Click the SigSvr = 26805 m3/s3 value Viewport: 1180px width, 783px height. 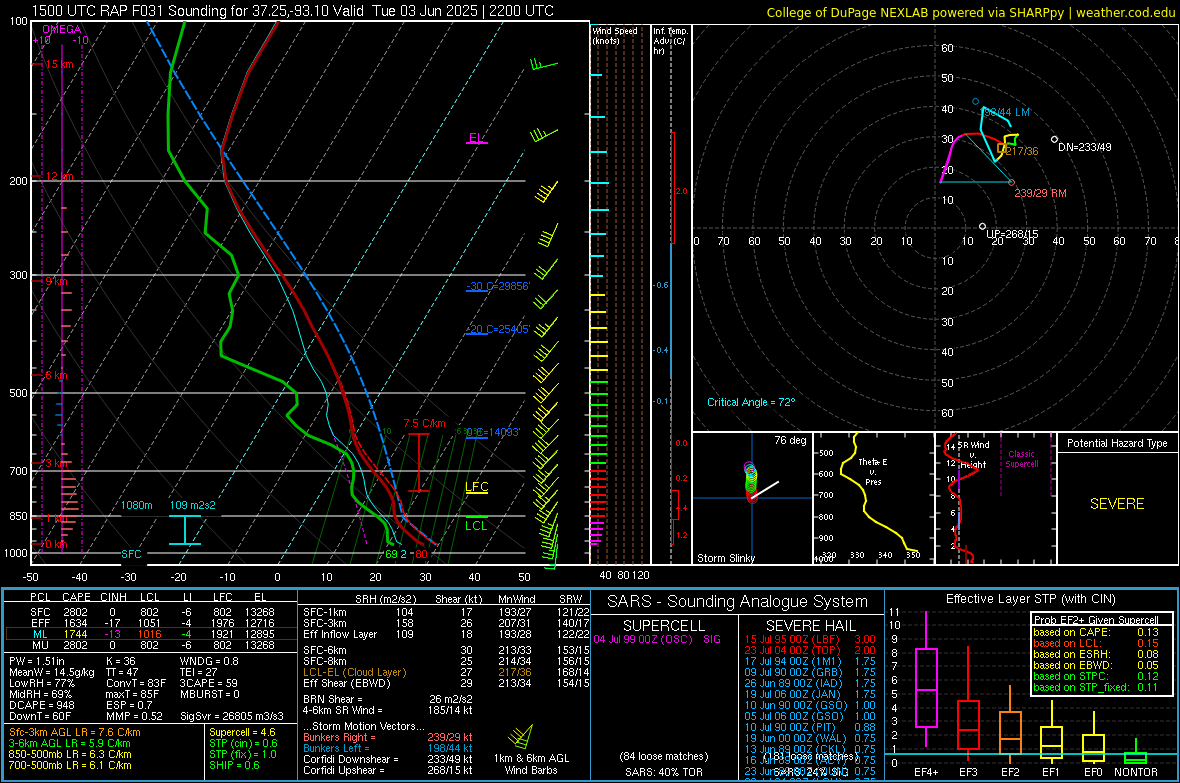(232, 716)
